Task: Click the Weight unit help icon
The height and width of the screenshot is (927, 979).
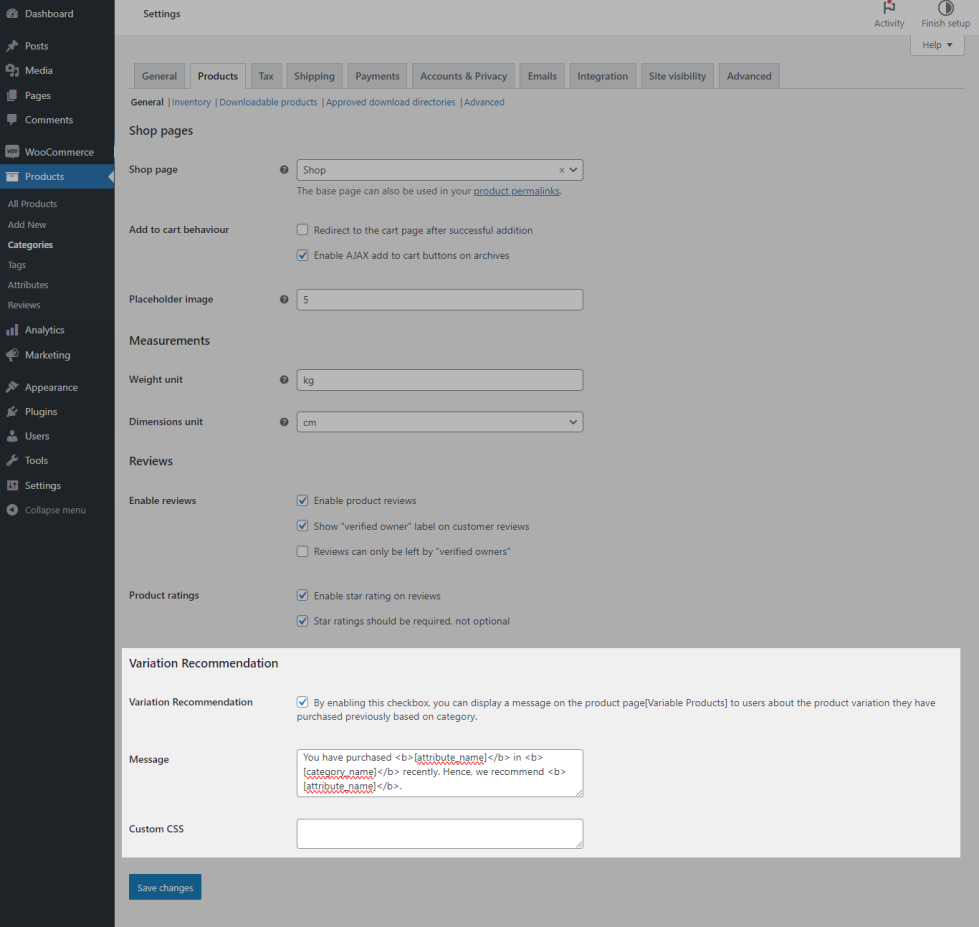Action: (x=284, y=380)
